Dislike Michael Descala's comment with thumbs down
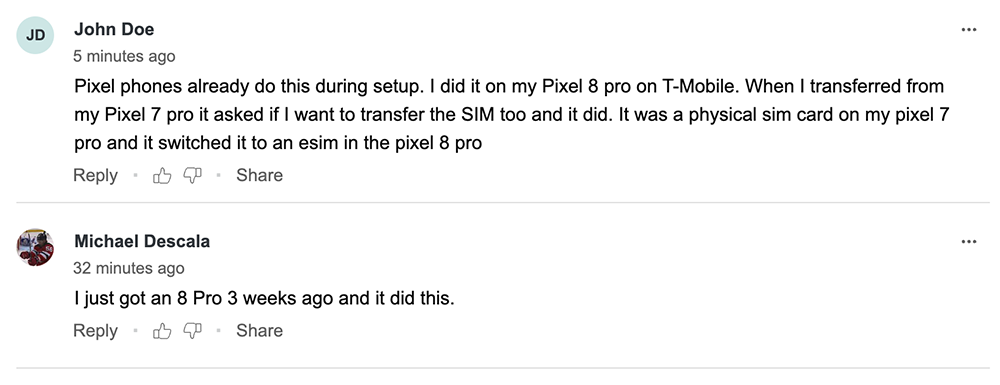 [x=193, y=331]
